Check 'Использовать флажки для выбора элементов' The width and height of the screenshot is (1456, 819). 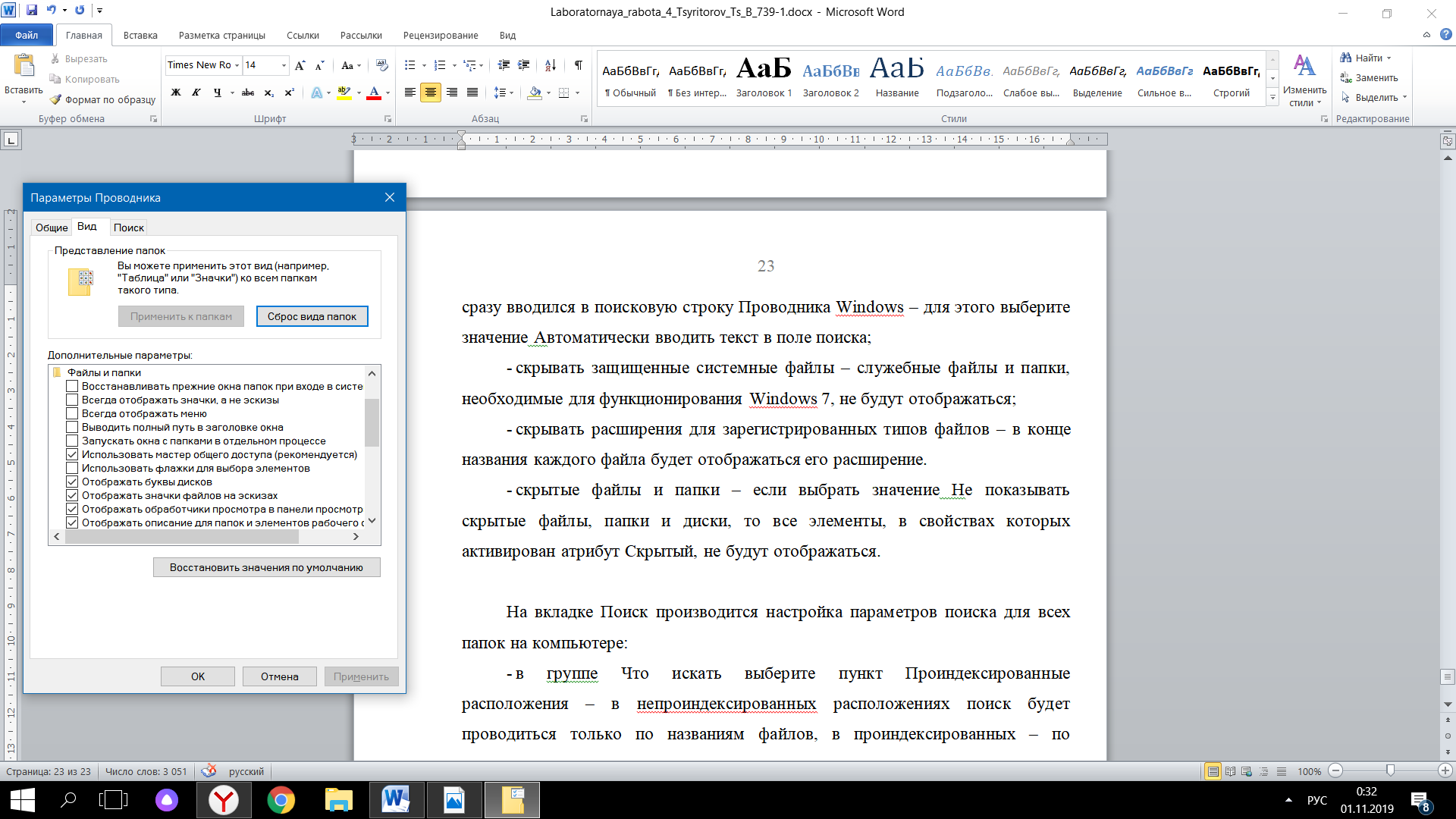[x=72, y=468]
